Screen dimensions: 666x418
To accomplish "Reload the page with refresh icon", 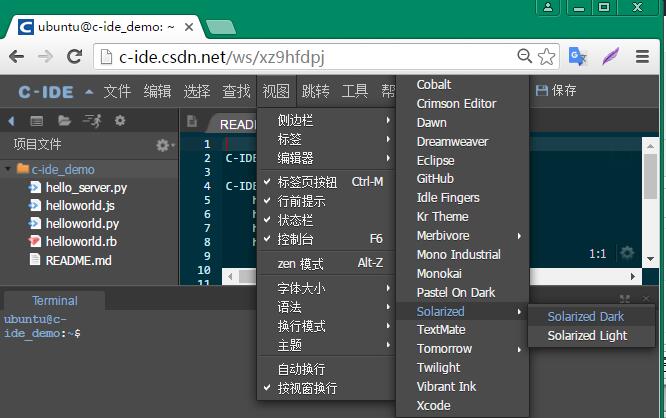I will pyautogui.click(x=74, y=56).
